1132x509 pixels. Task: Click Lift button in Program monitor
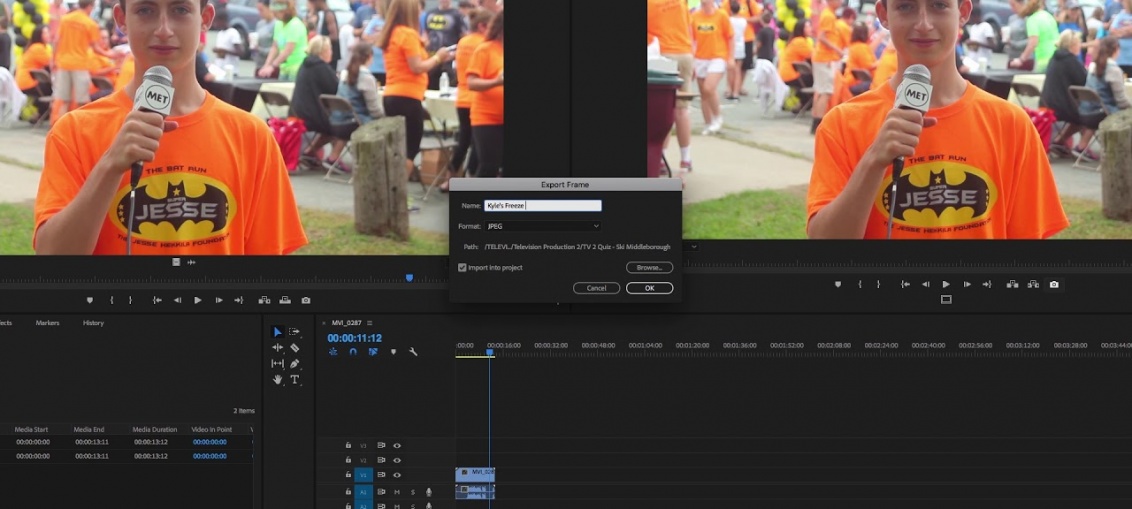1013,284
